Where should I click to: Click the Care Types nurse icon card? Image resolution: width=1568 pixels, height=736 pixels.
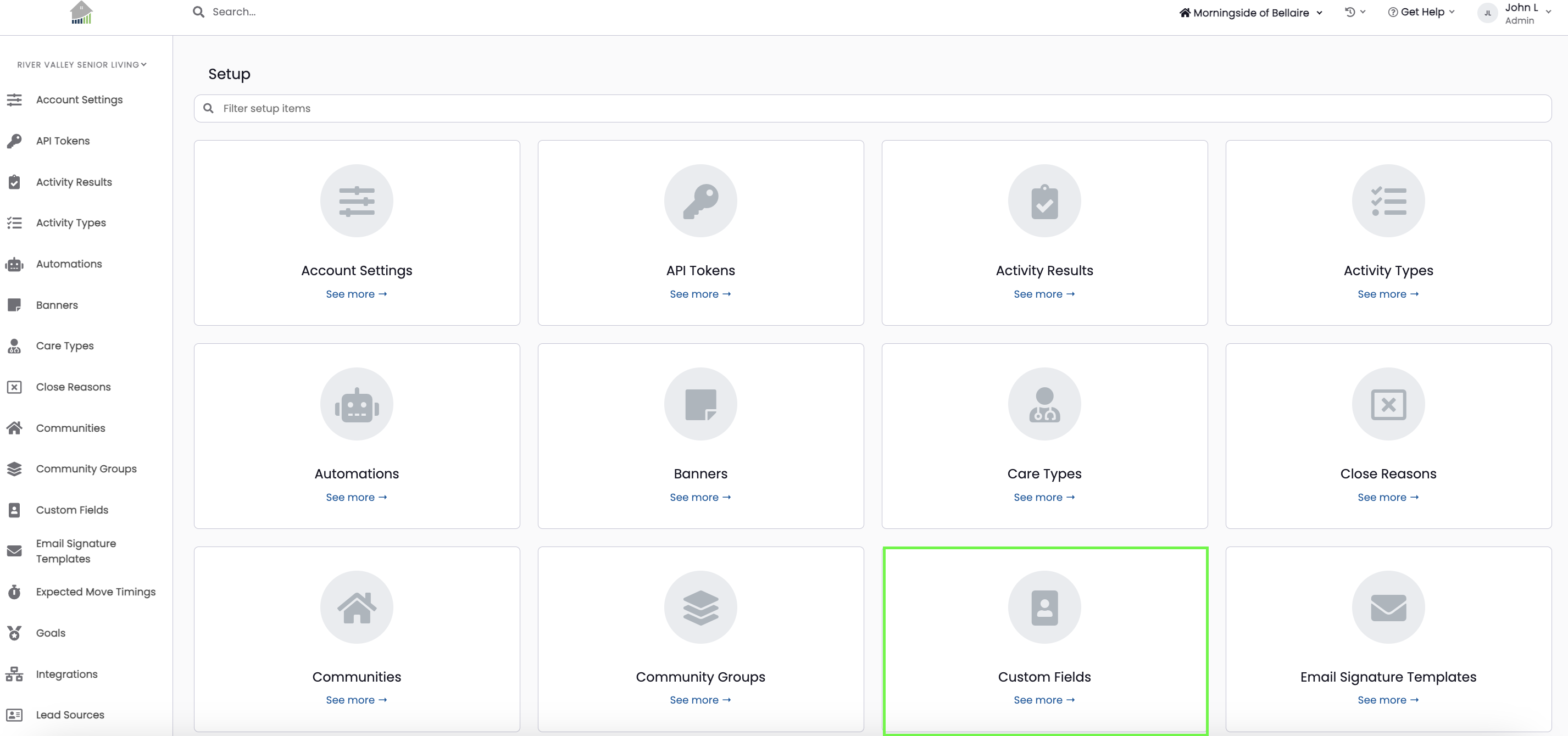click(1044, 436)
